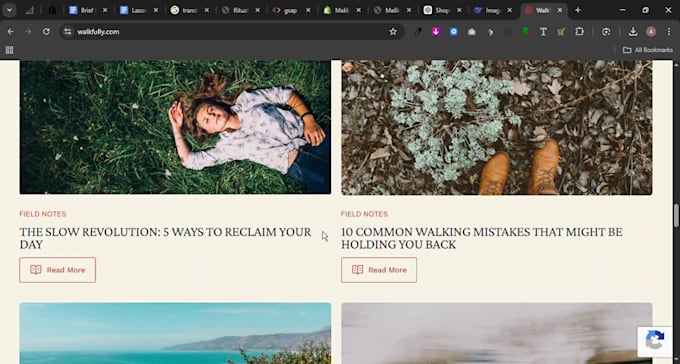Click the page's vertical scrollbar thumb
The width and height of the screenshot is (680, 364).
pos(676,215)
